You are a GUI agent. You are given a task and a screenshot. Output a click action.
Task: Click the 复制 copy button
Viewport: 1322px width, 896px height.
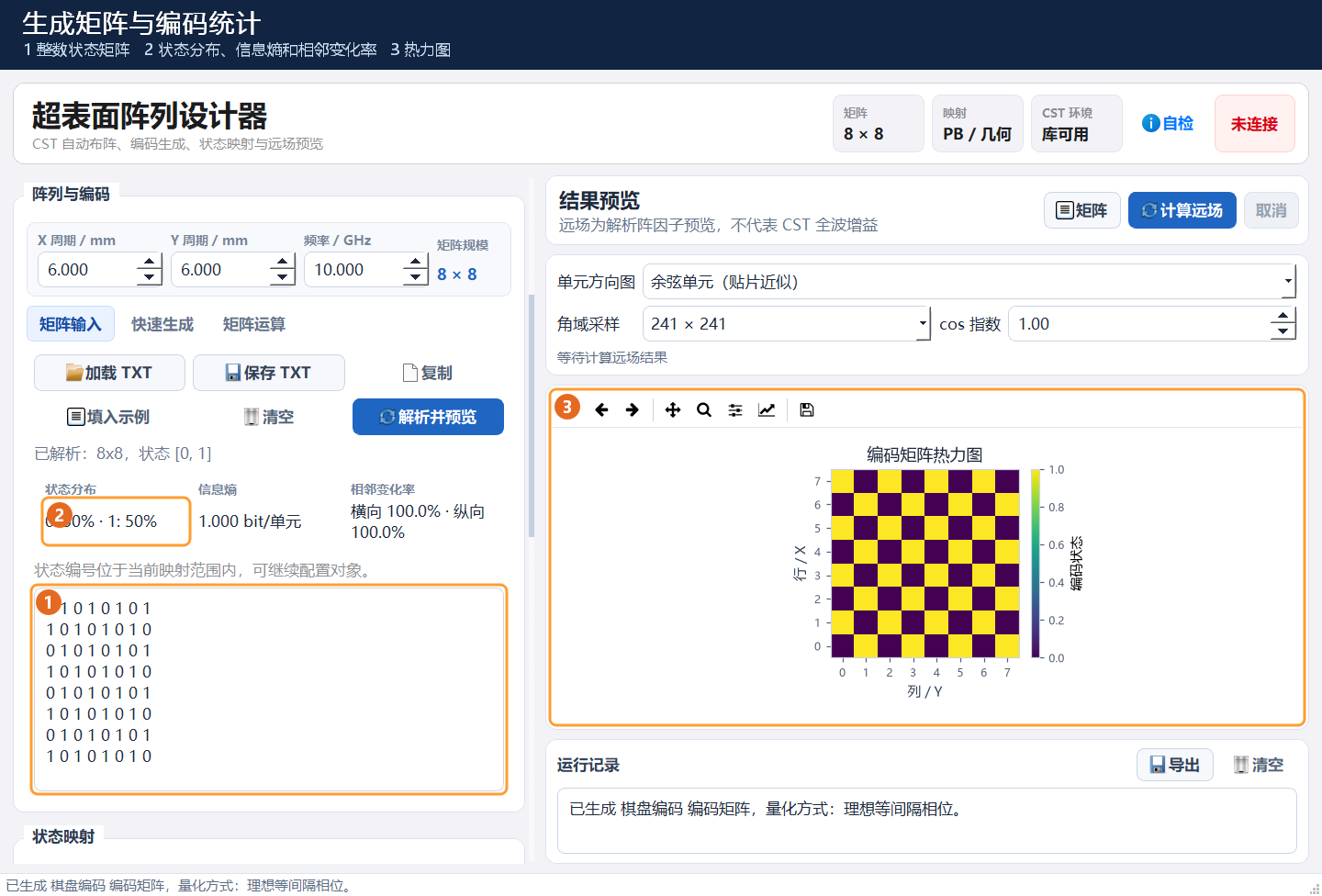click(428, 373)
